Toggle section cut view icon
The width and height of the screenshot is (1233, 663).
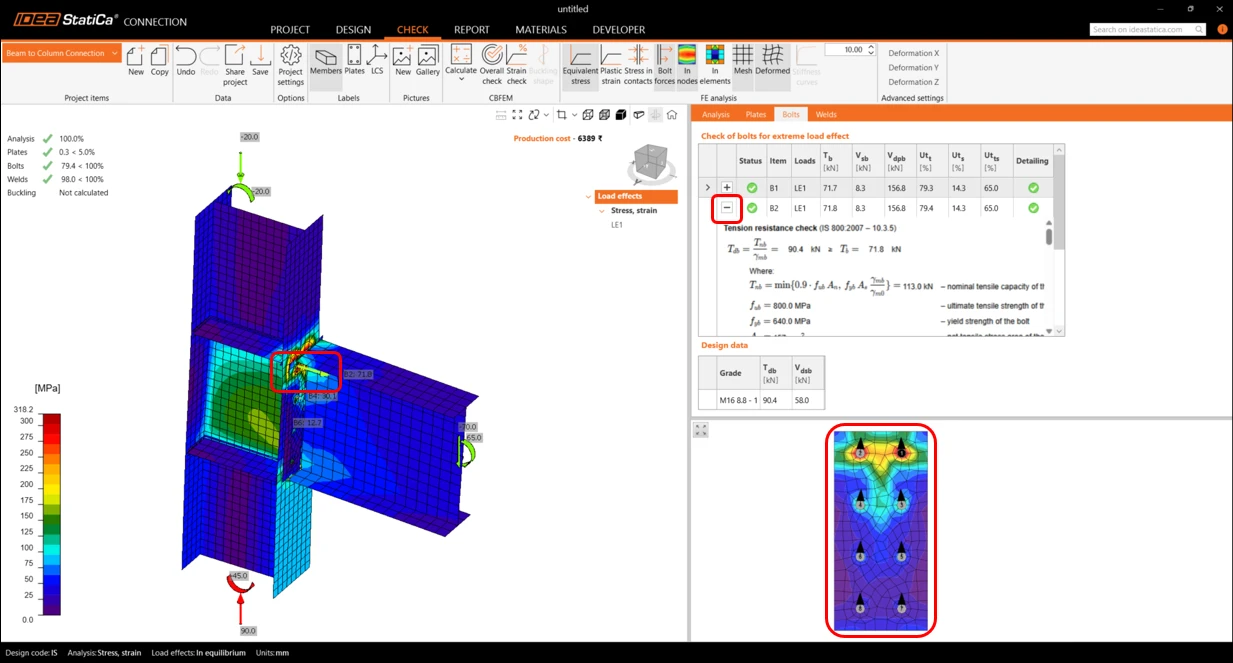(x=655, y=115)
